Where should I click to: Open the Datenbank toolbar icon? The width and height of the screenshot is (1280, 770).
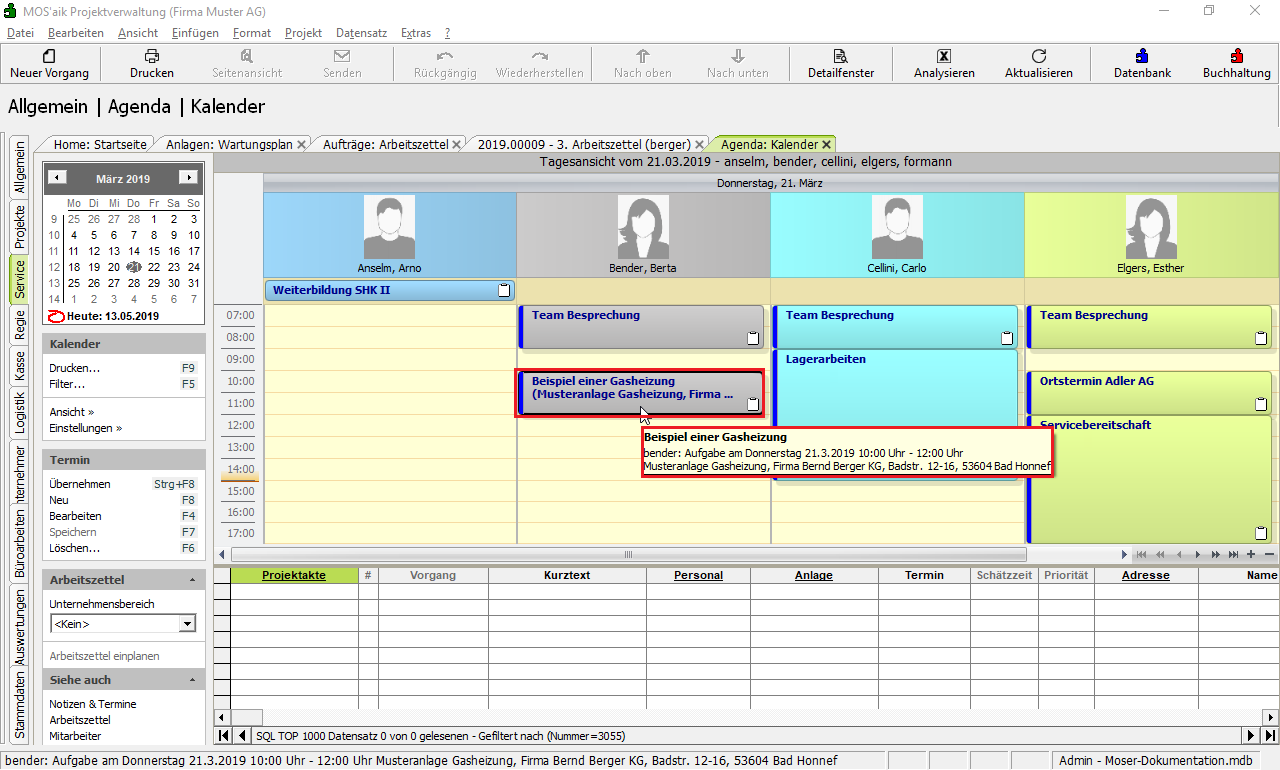(x=1142, y=57)
